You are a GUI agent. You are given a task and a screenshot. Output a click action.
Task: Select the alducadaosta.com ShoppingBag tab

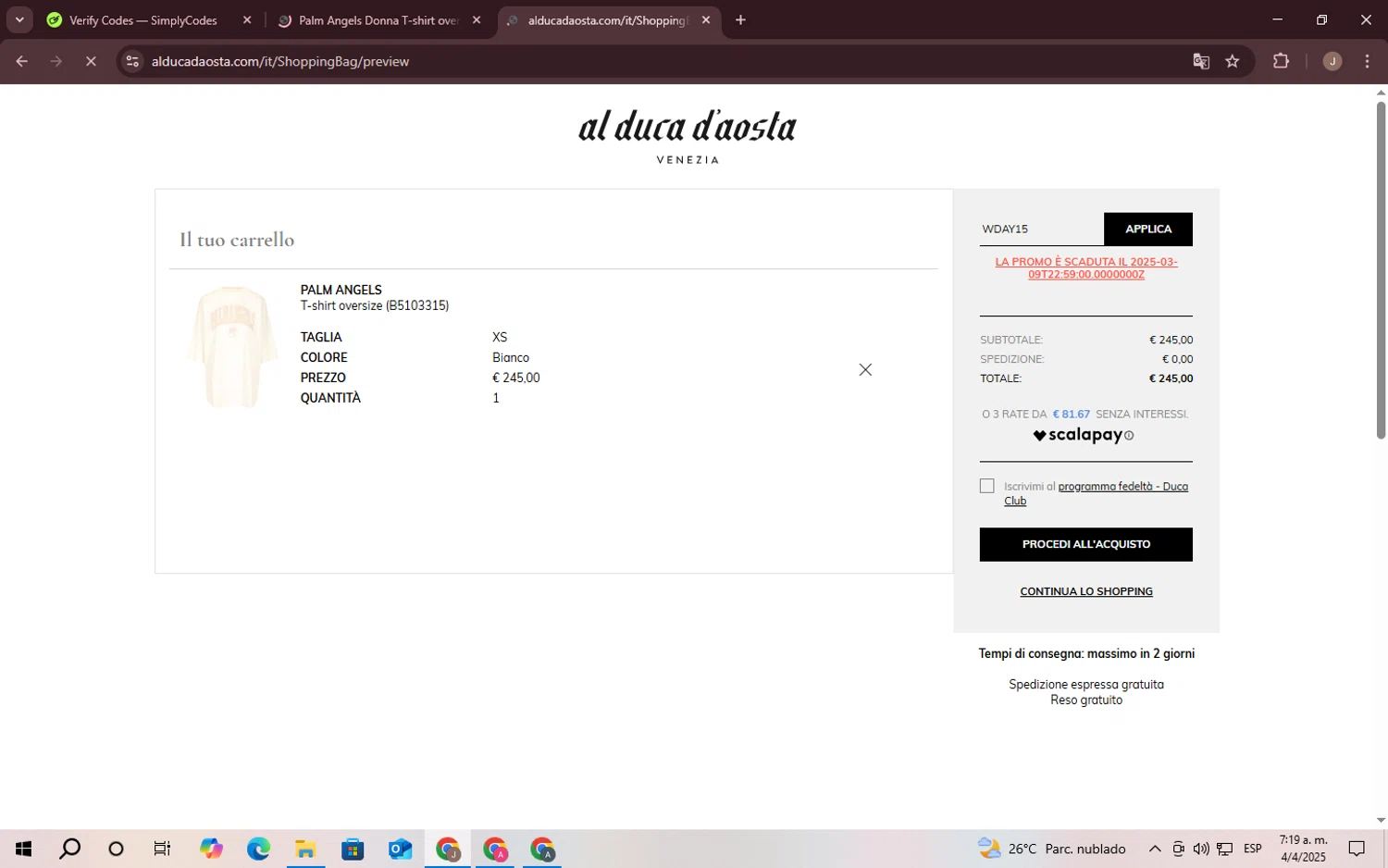(x=607, y=20)
